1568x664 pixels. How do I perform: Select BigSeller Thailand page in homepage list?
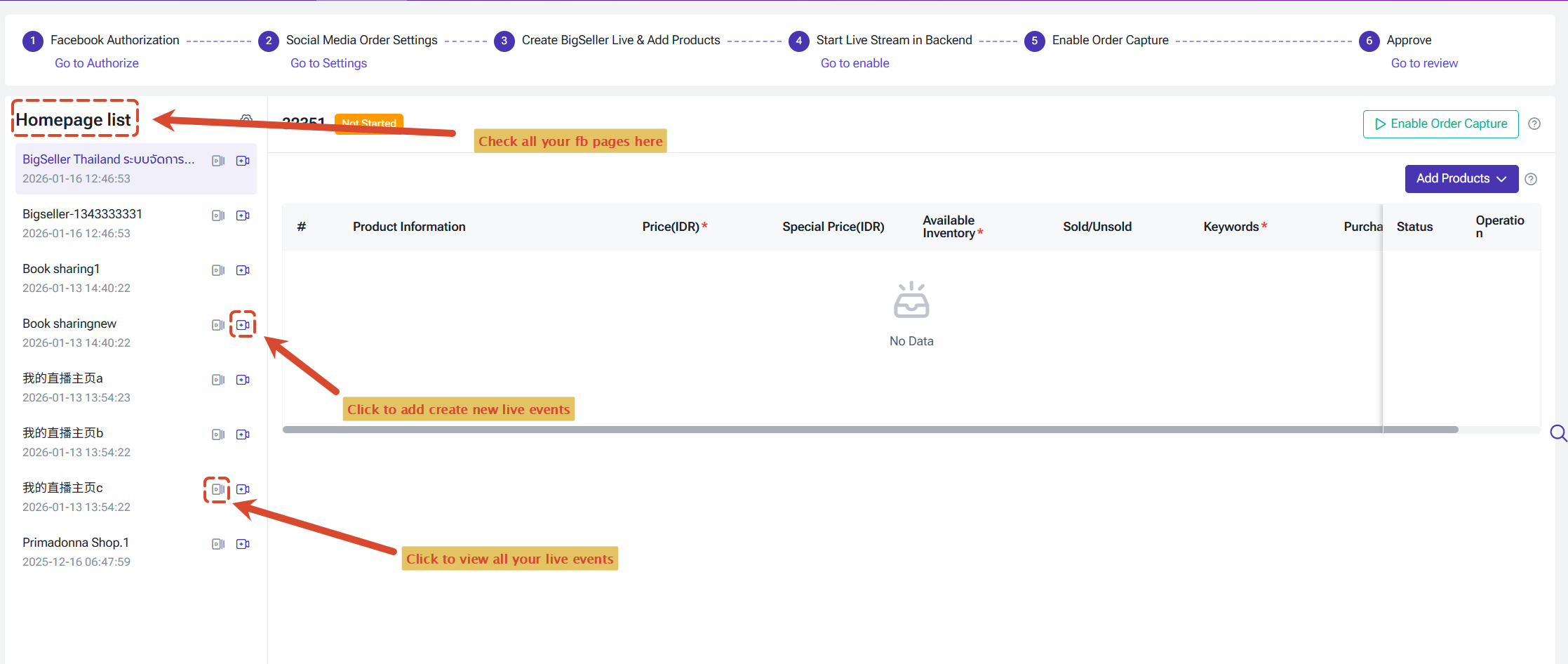tap(136, 168)
